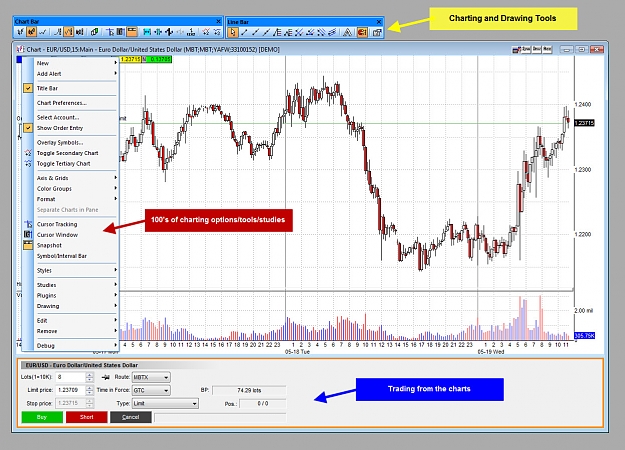Click the Desc button in chart title bar
This screenshot has width=625, height=450.
click(537, 49)
